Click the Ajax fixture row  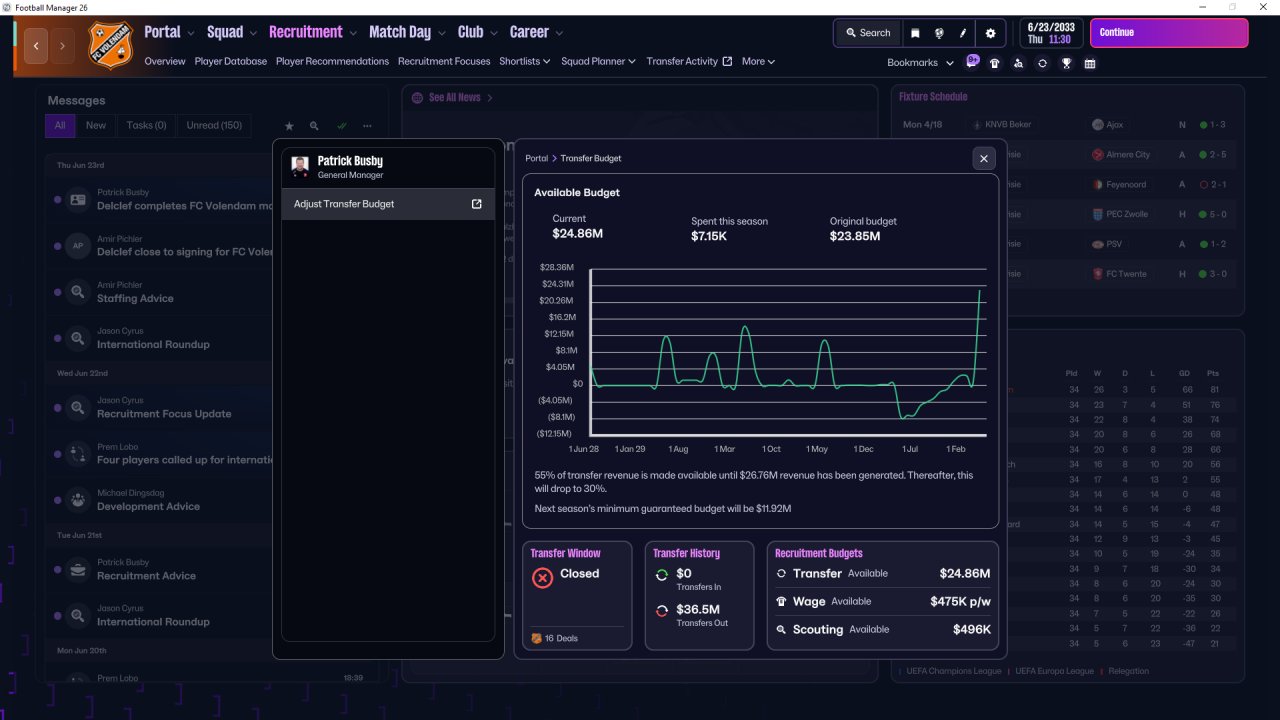tap(1067, 125)
